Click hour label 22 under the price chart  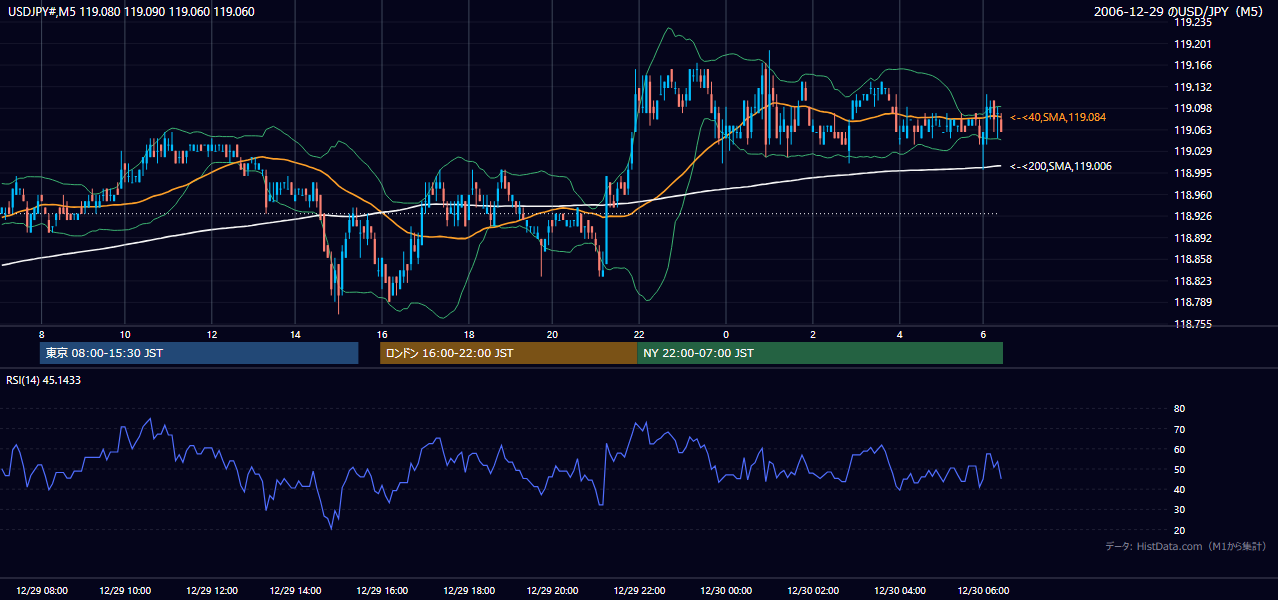(x=638, y=334)
